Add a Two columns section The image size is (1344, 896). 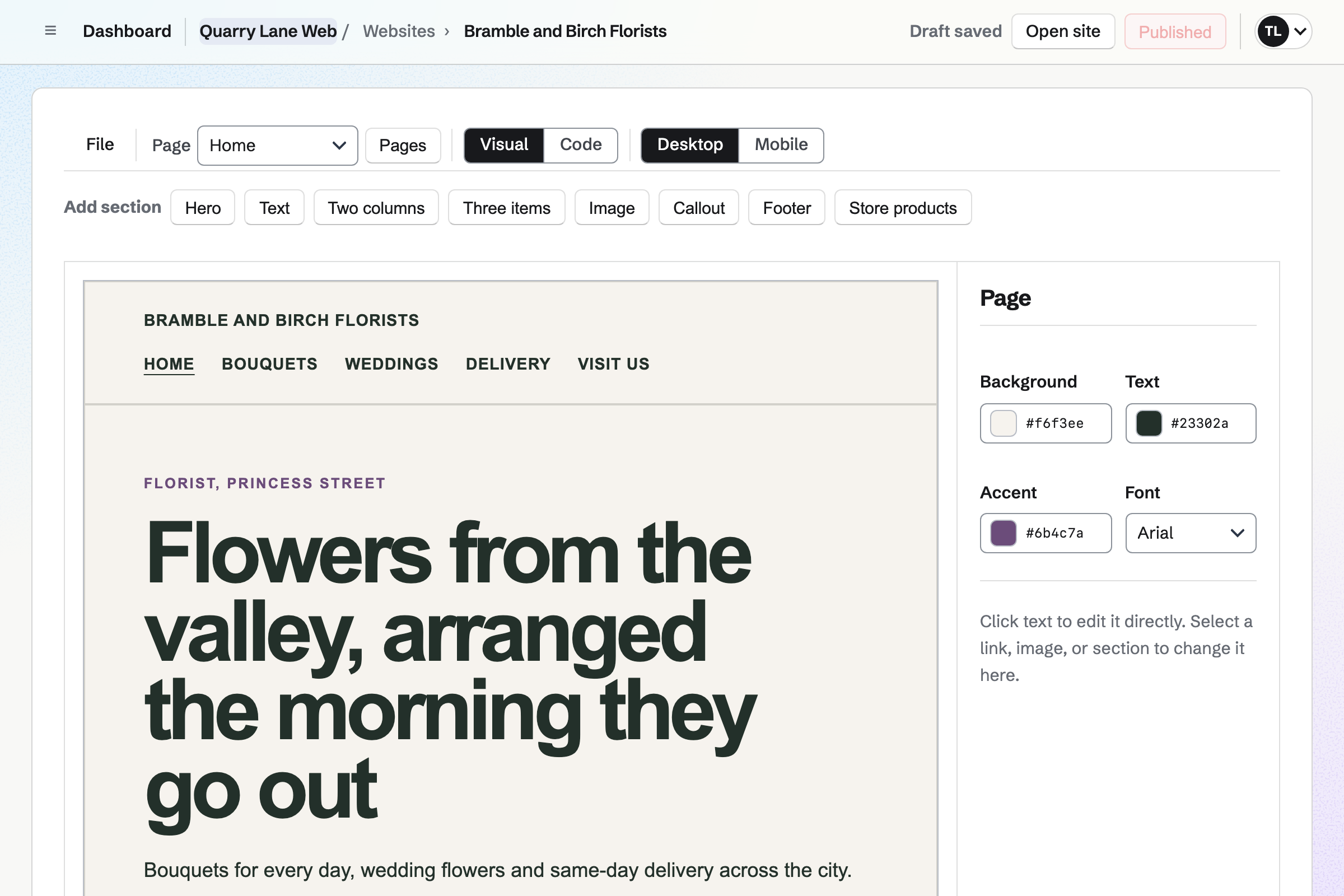376,207
